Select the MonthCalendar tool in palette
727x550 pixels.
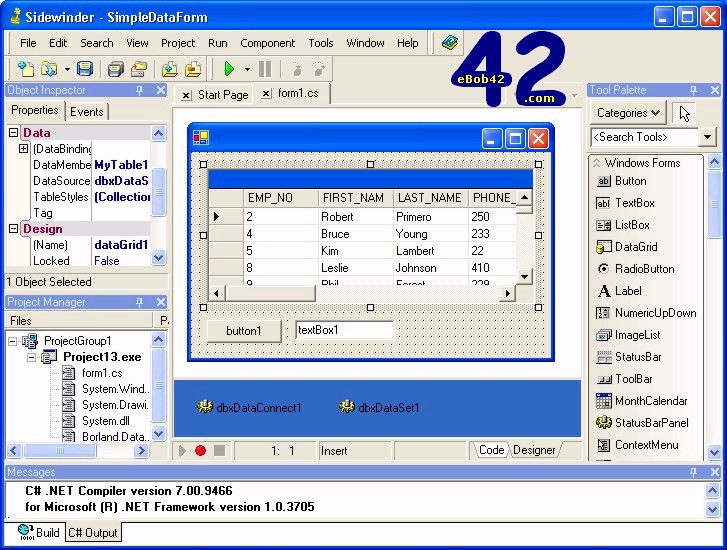coord(650,401)
